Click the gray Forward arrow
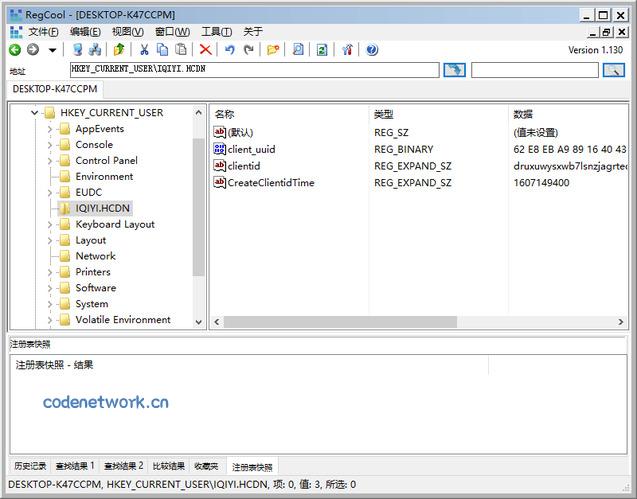This screenshot has height=499, width=637. [x=33, y=50]
